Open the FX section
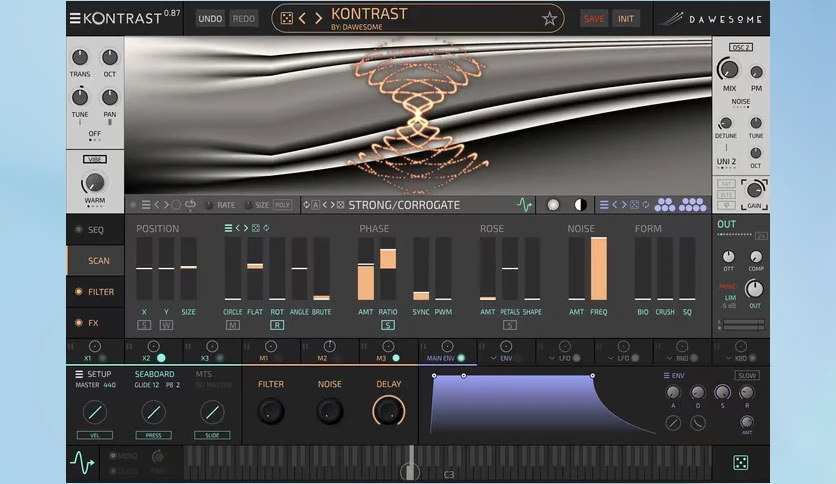The width and height of the screenshot is (836, 484). 93,322
